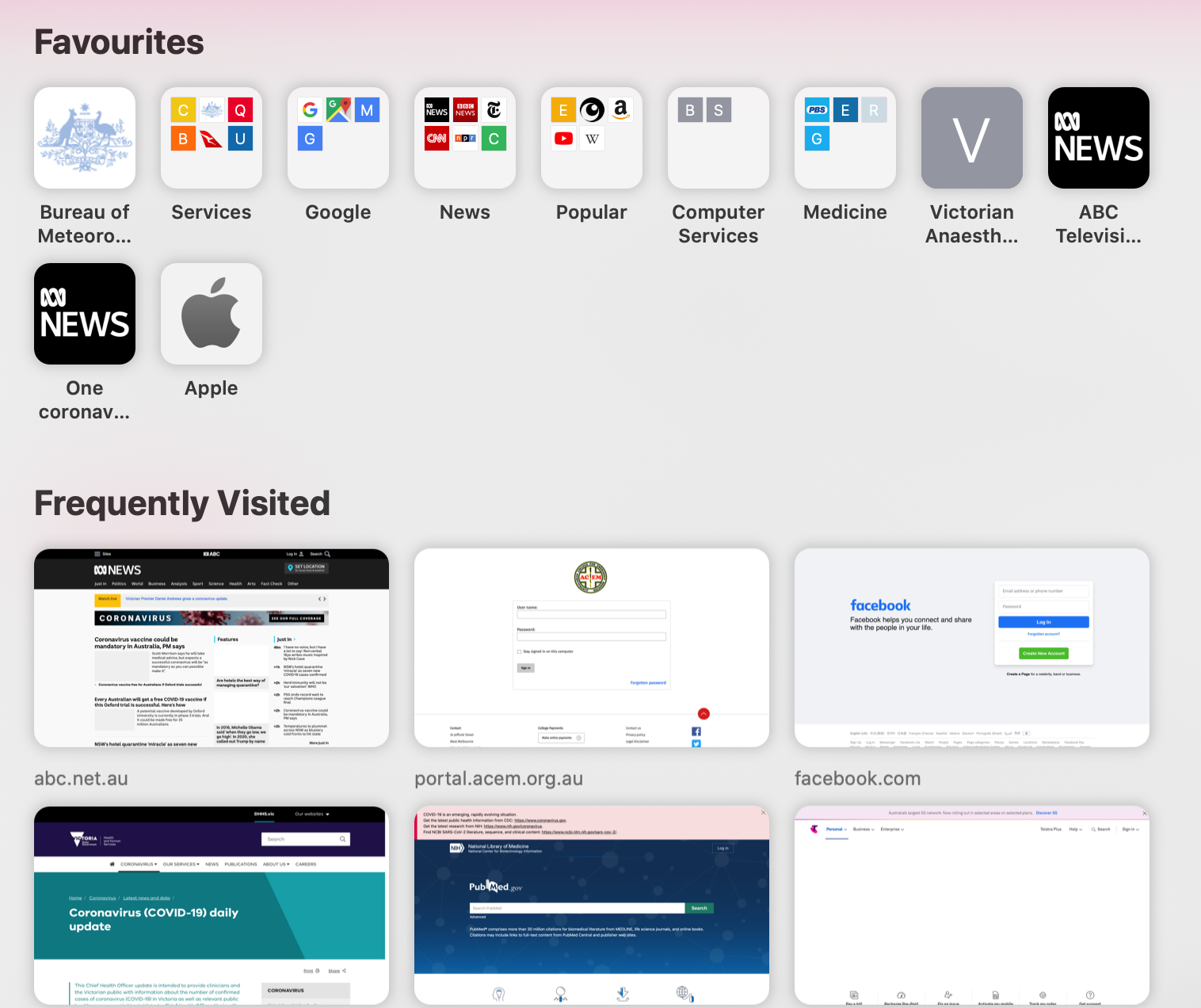Open the Apple favourite
The image size is (1201, 1008).
(x=212, y=314)
